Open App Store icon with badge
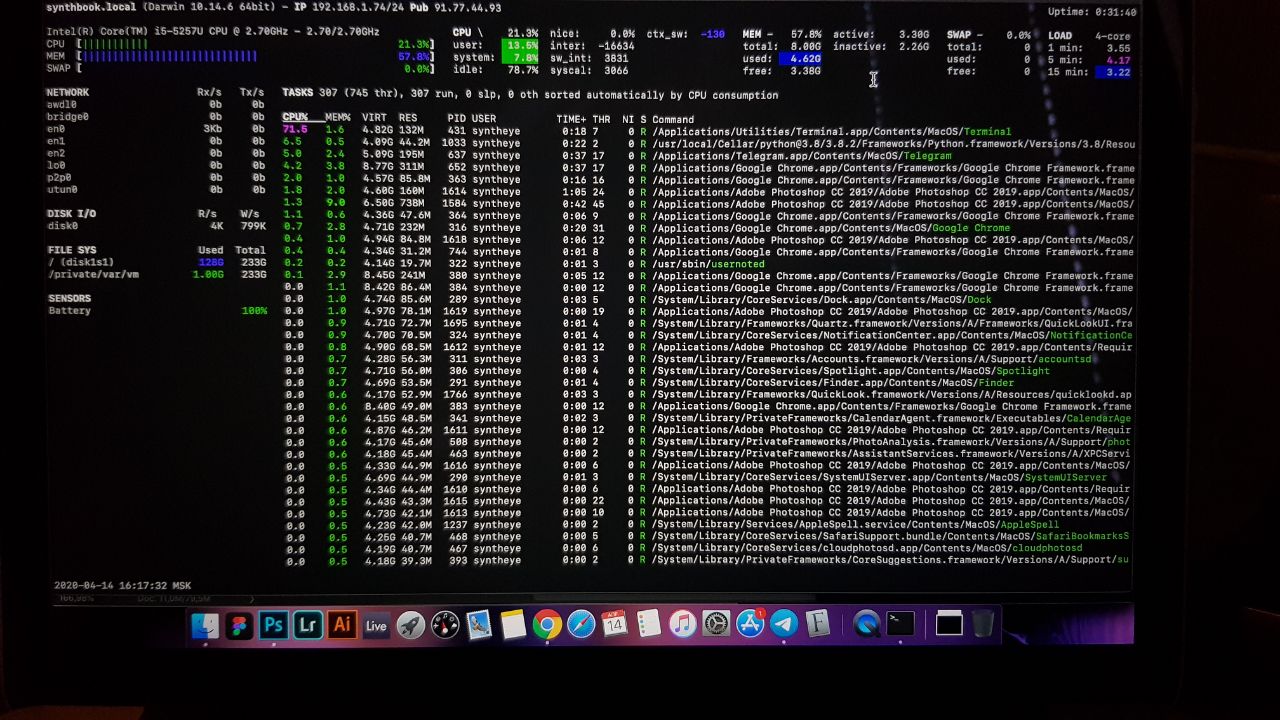This screenshot has width=1280, height=720. (x=750, y=625)
